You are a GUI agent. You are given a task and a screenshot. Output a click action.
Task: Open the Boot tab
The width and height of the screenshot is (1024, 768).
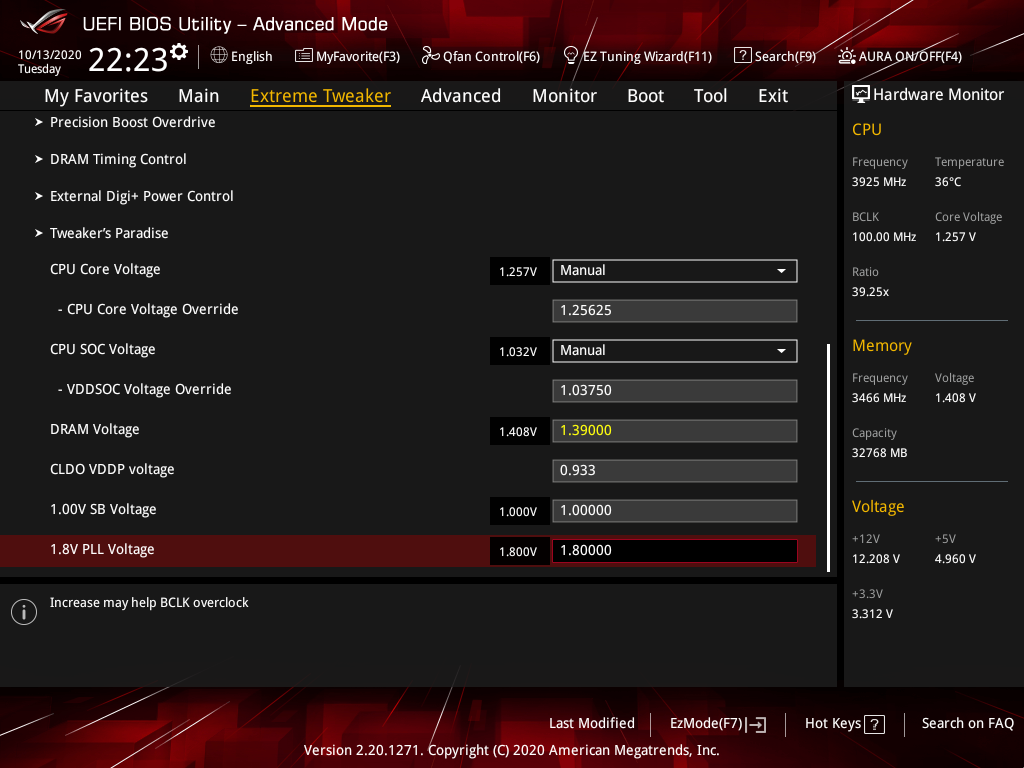(x=645, y=96)
